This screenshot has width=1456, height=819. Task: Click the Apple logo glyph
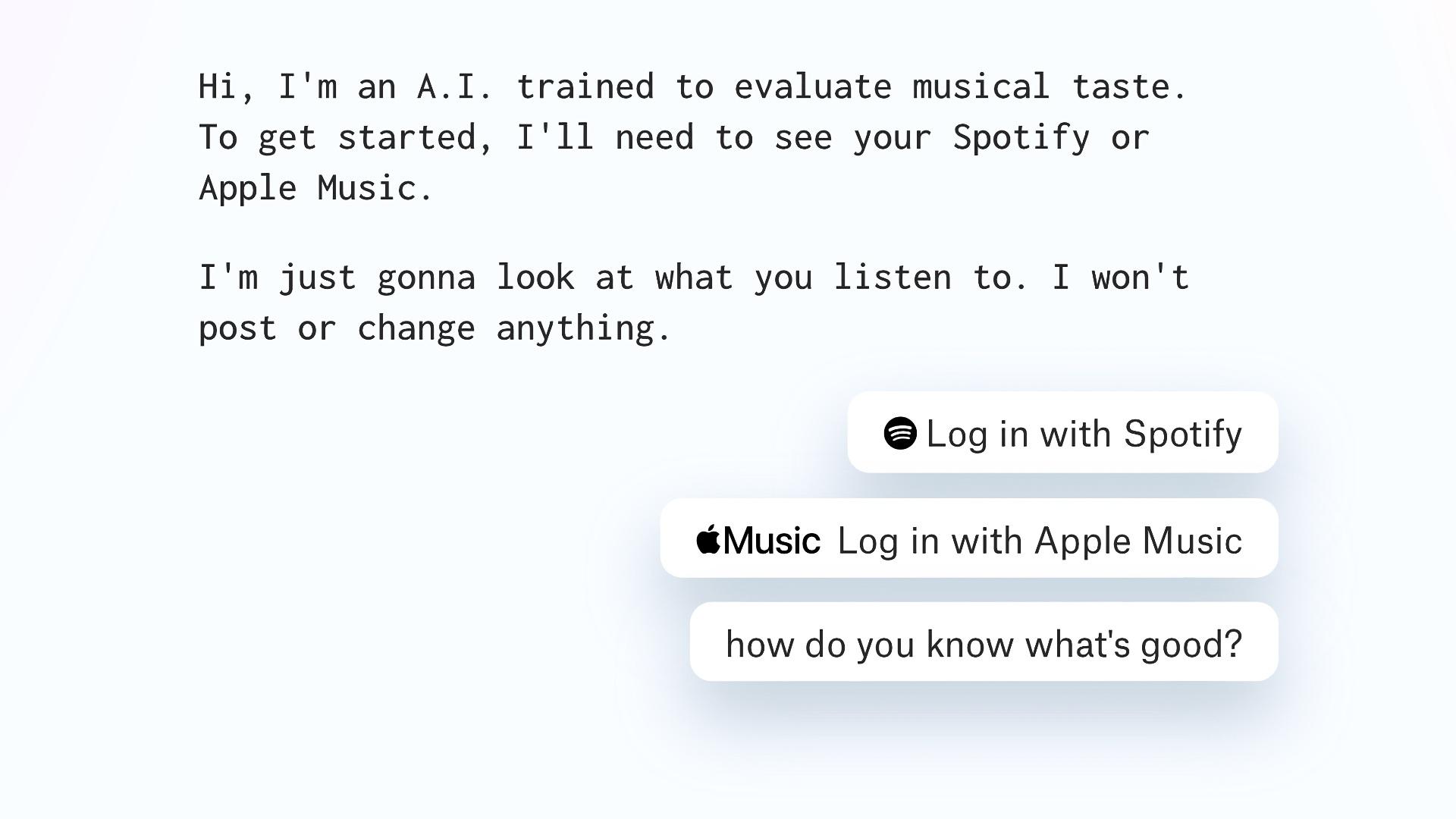(x=708, y=539)
